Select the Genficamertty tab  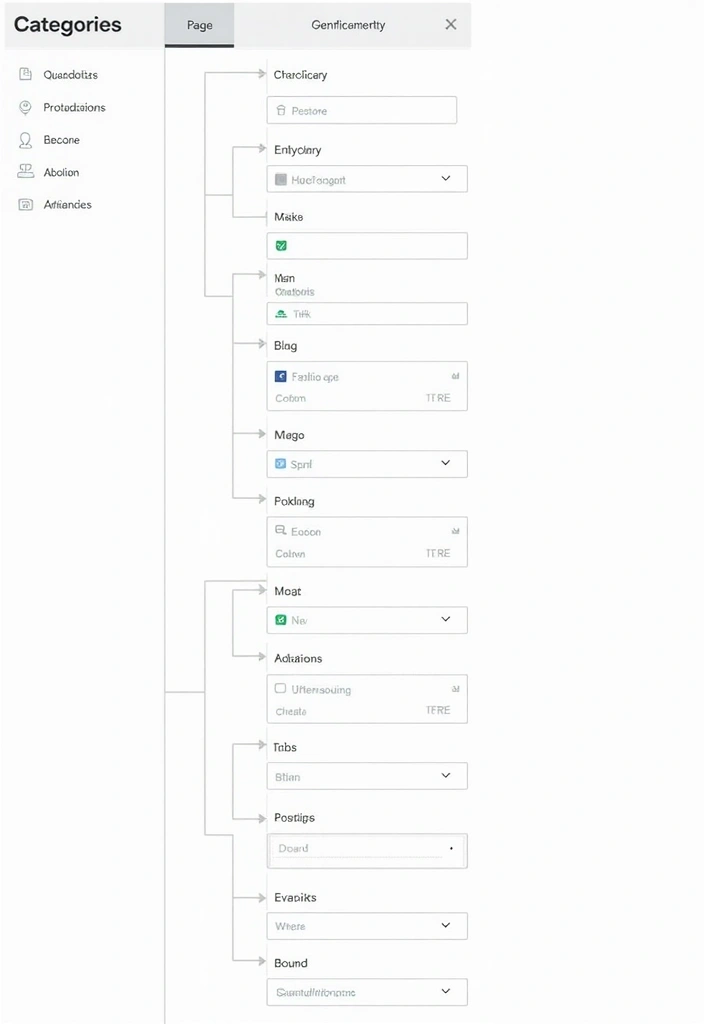tap(347, 25)
